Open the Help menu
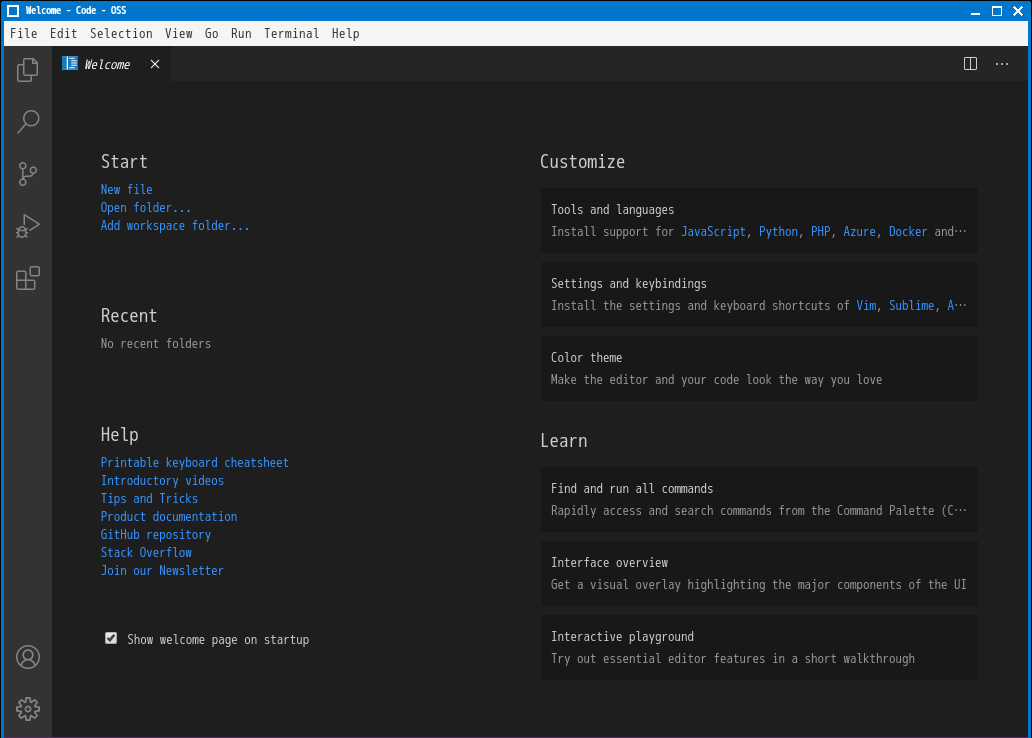The width and height of the screenshot is (1032, 738). [x=346, y=34]
